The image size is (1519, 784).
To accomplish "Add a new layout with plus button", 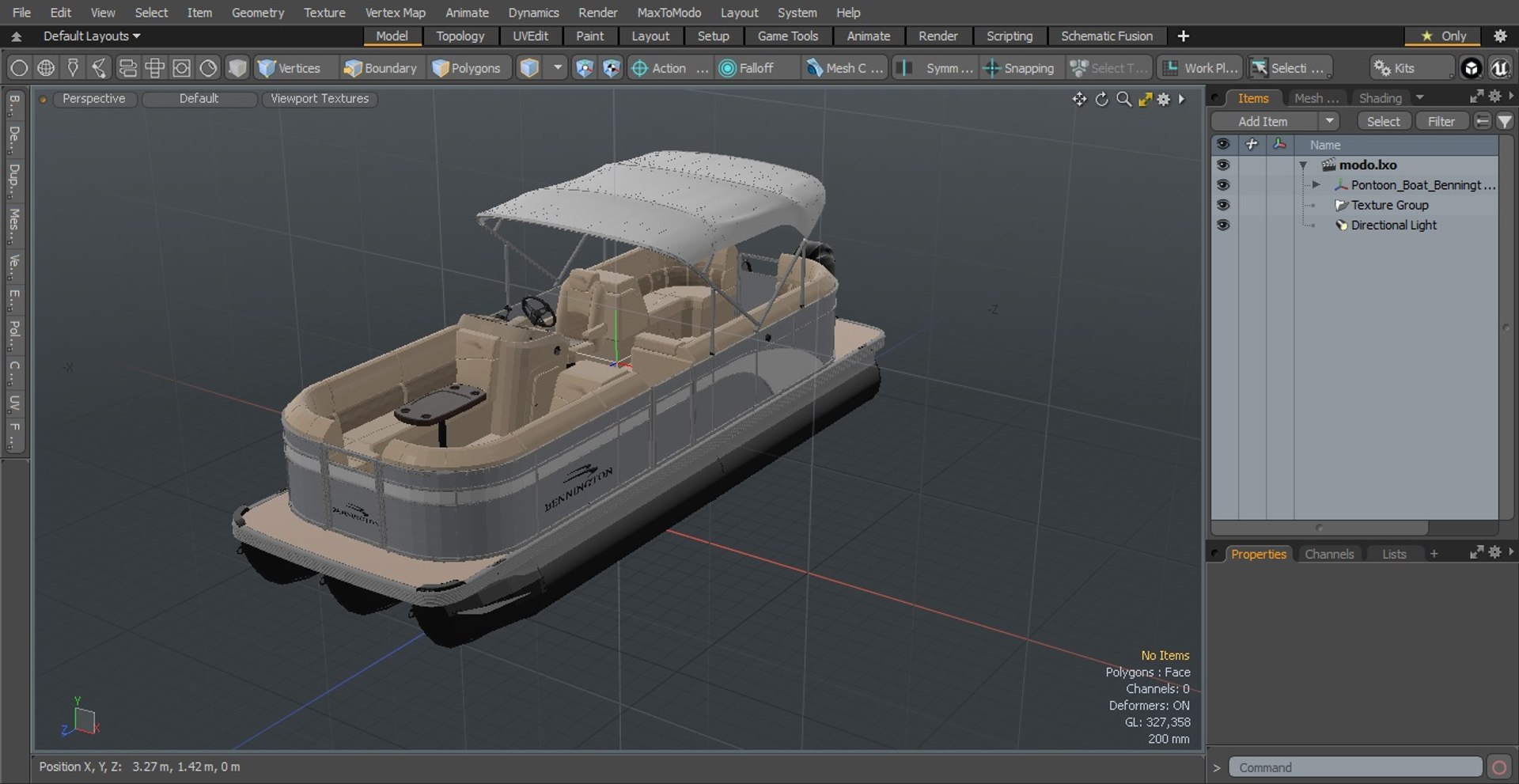I will (x=1183, y=36).
